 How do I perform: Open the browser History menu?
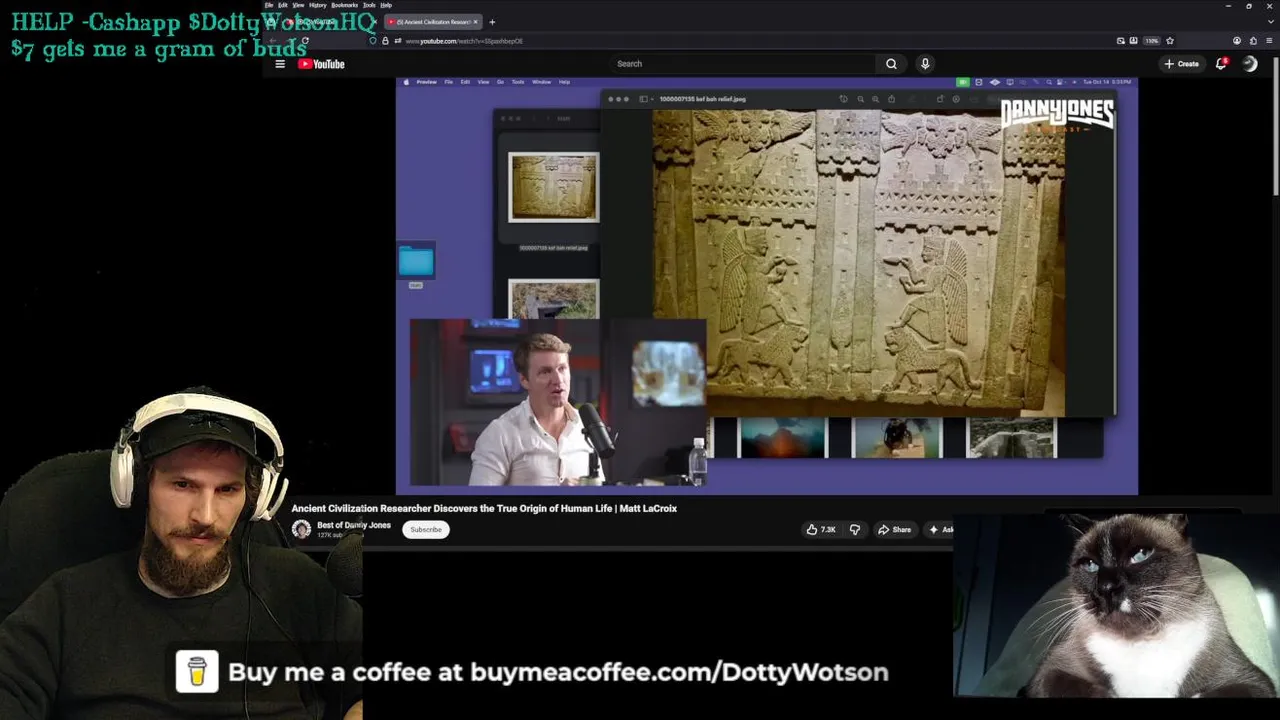tap(317, 5)
